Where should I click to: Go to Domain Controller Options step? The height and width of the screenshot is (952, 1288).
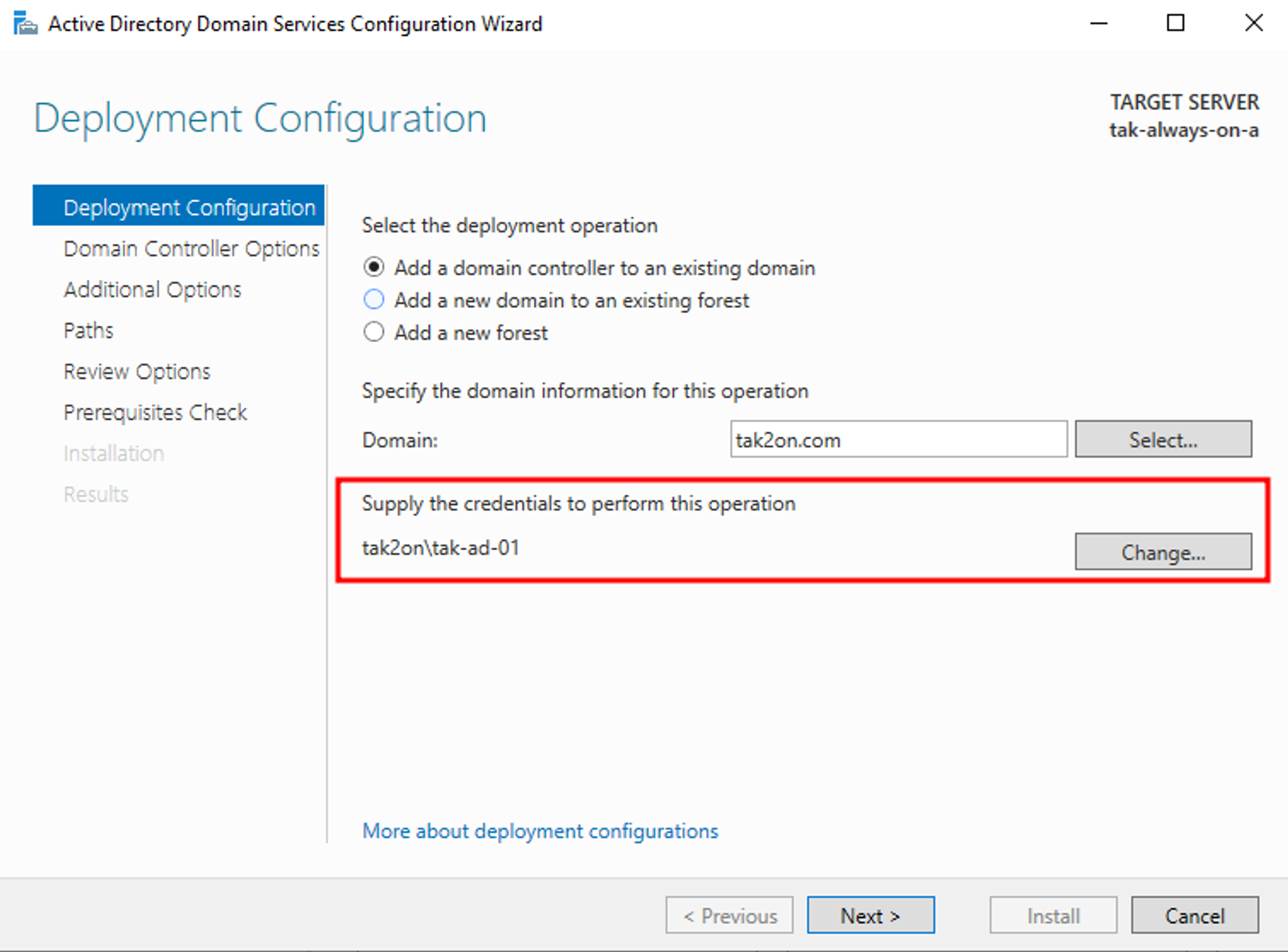191,249
